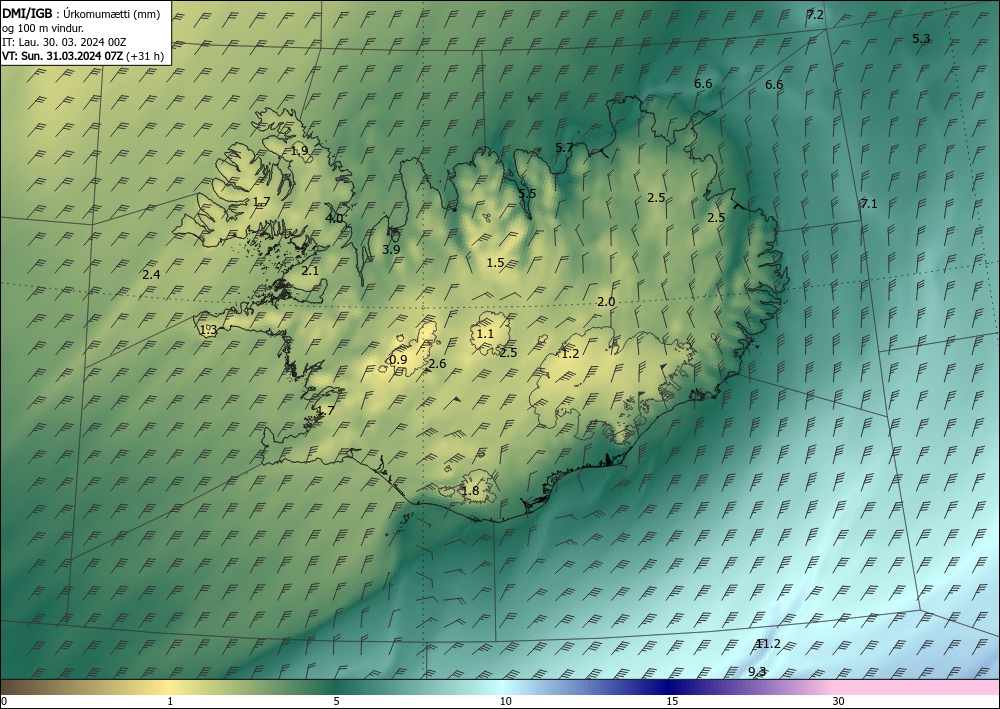
Task: Click the 0.9 value on Langjökull glacier
Action: (x=398, y=360)
